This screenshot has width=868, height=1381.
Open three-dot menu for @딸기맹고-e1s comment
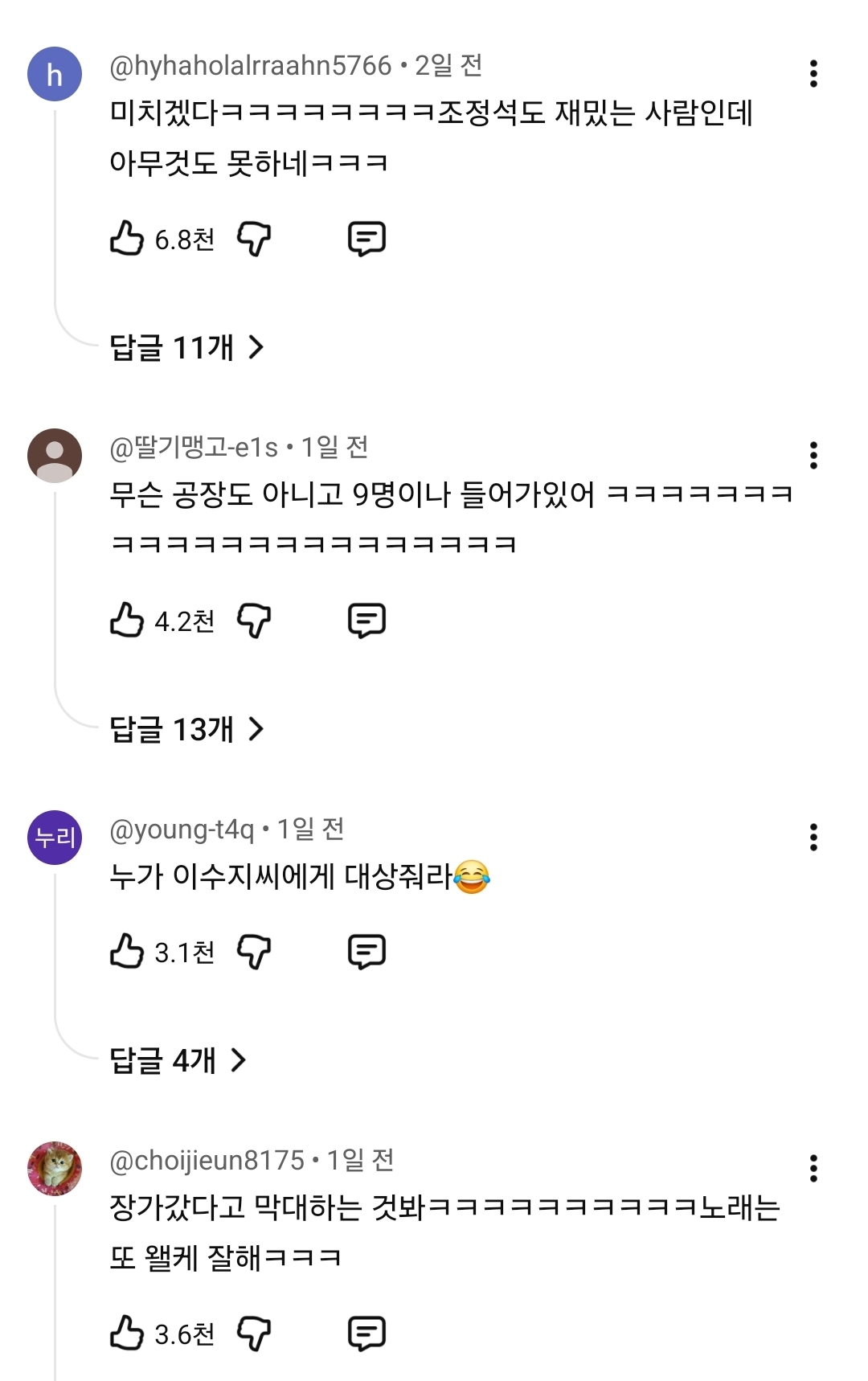[x=813, y=455]
